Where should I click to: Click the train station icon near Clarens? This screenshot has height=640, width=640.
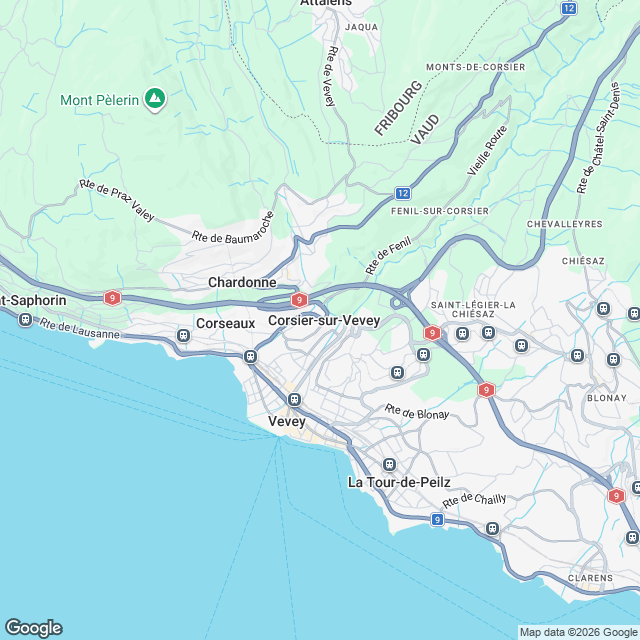click(x=633, y=537)
